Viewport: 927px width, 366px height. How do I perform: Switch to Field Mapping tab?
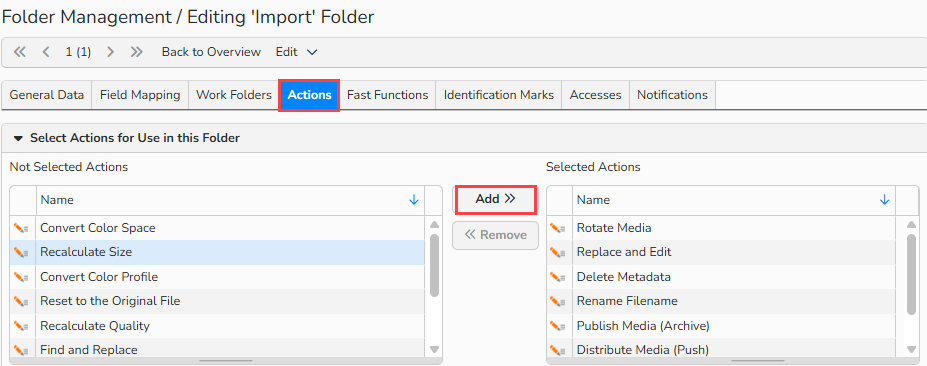point(140,95)
